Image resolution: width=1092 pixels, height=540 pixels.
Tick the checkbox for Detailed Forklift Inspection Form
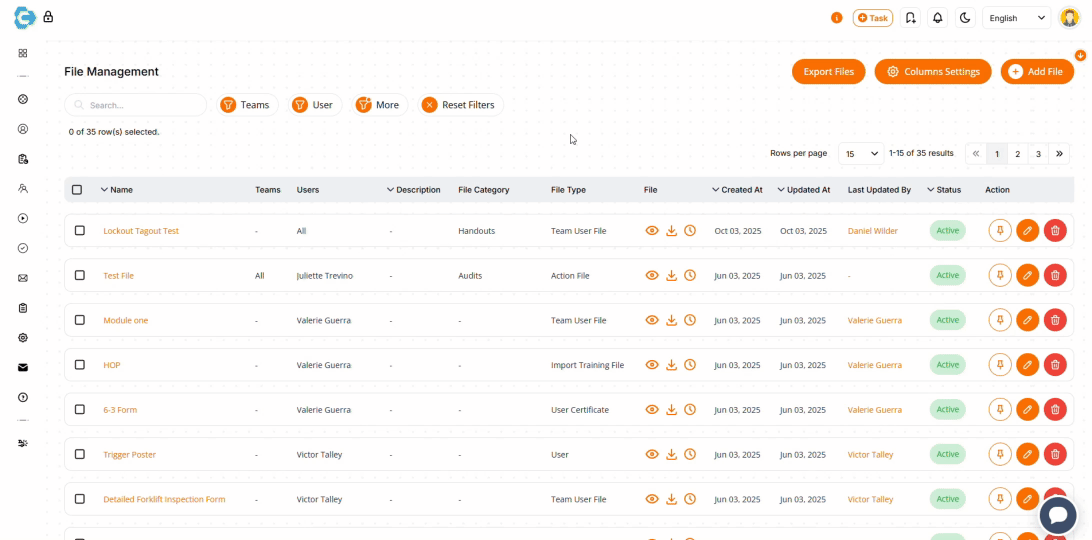tap(80, 499)
